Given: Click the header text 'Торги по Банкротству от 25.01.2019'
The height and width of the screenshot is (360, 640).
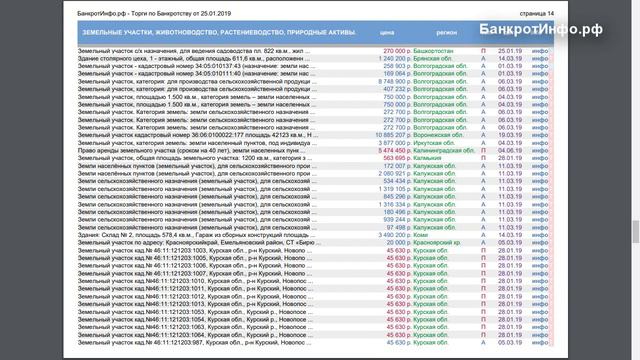Looking at the screenshot, I should coord(181,13).
